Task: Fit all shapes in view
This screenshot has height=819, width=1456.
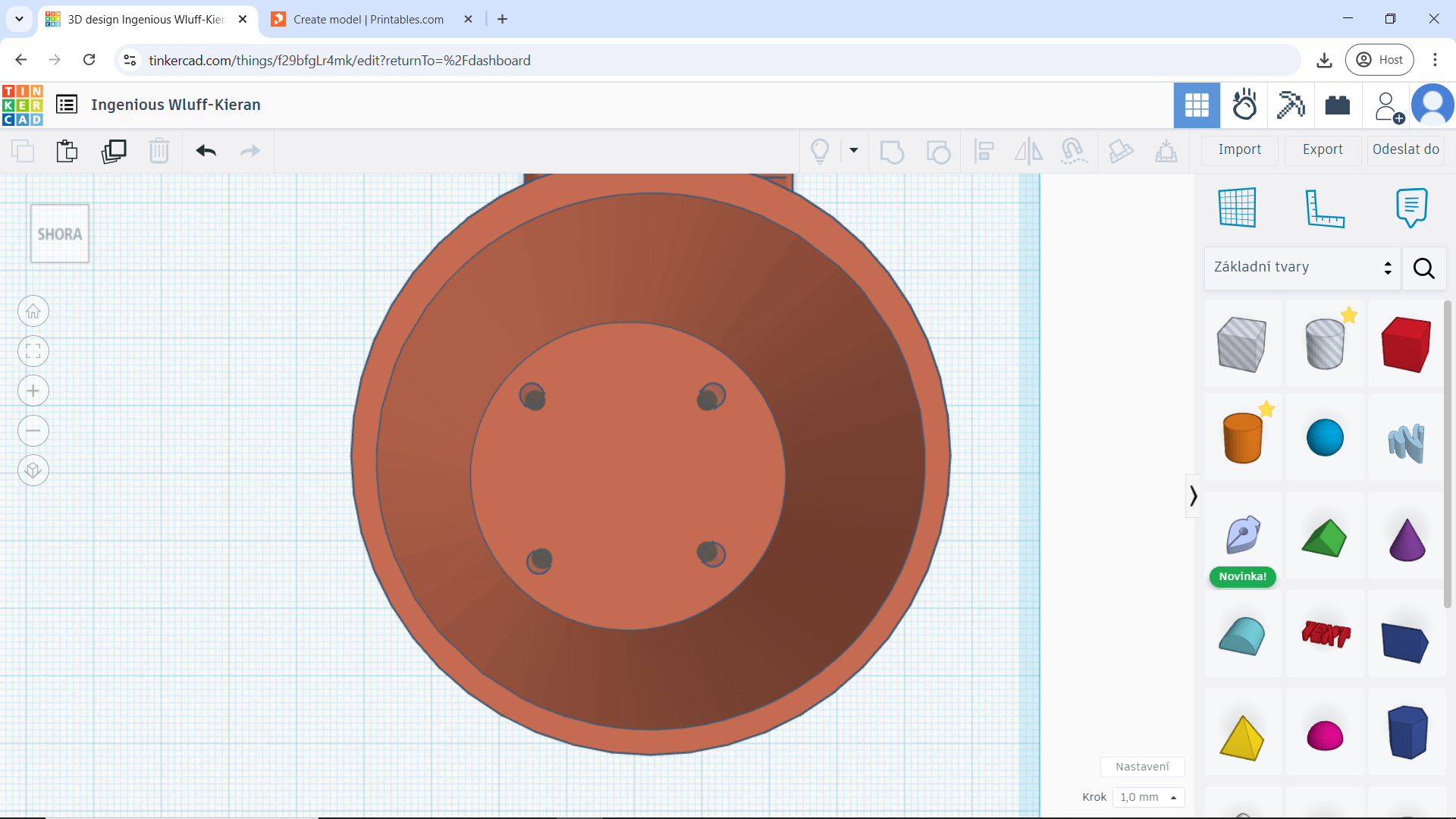Action: (x=33, y=351)
